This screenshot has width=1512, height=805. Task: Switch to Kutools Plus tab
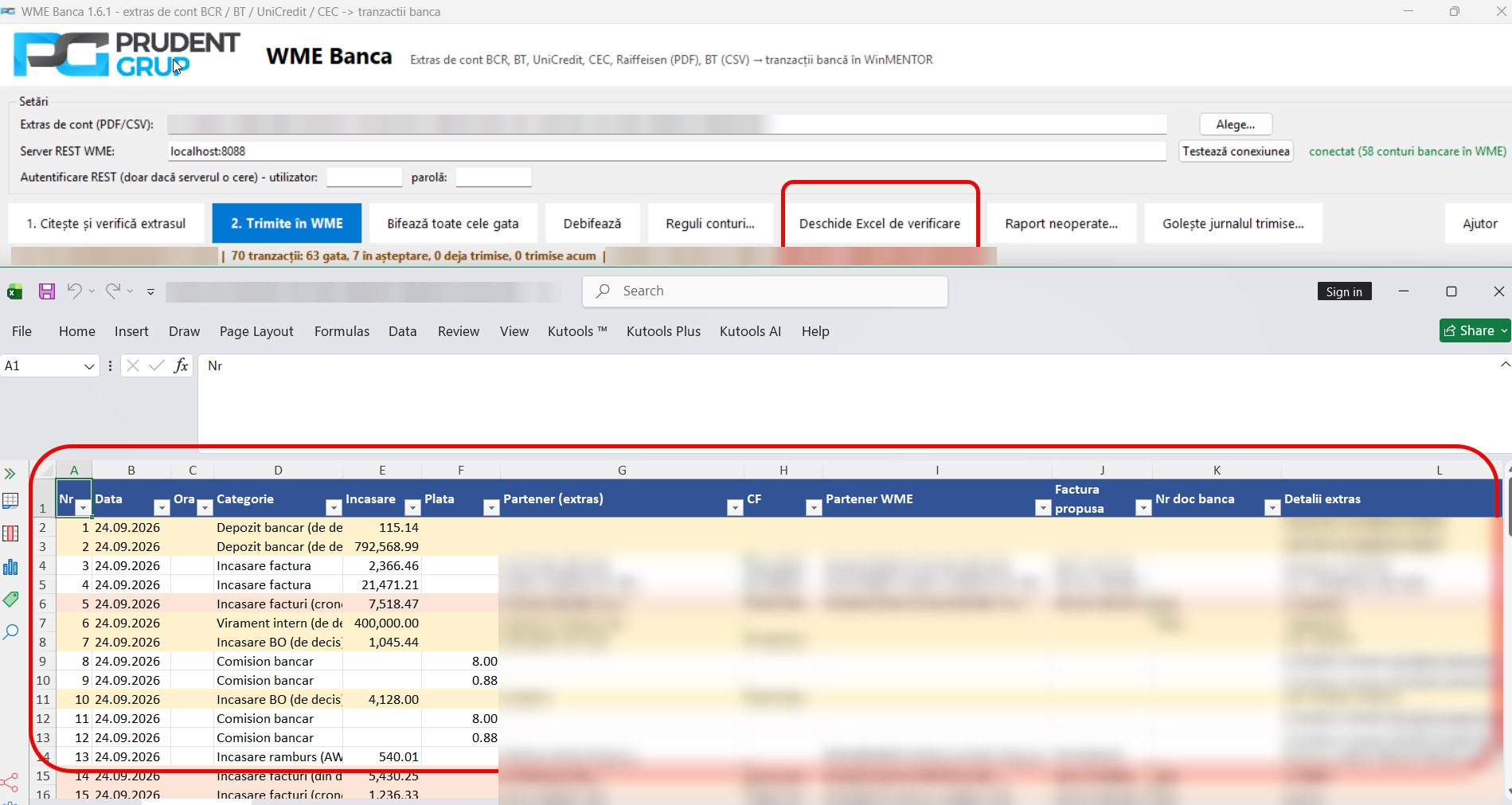[x=663, y=331]
